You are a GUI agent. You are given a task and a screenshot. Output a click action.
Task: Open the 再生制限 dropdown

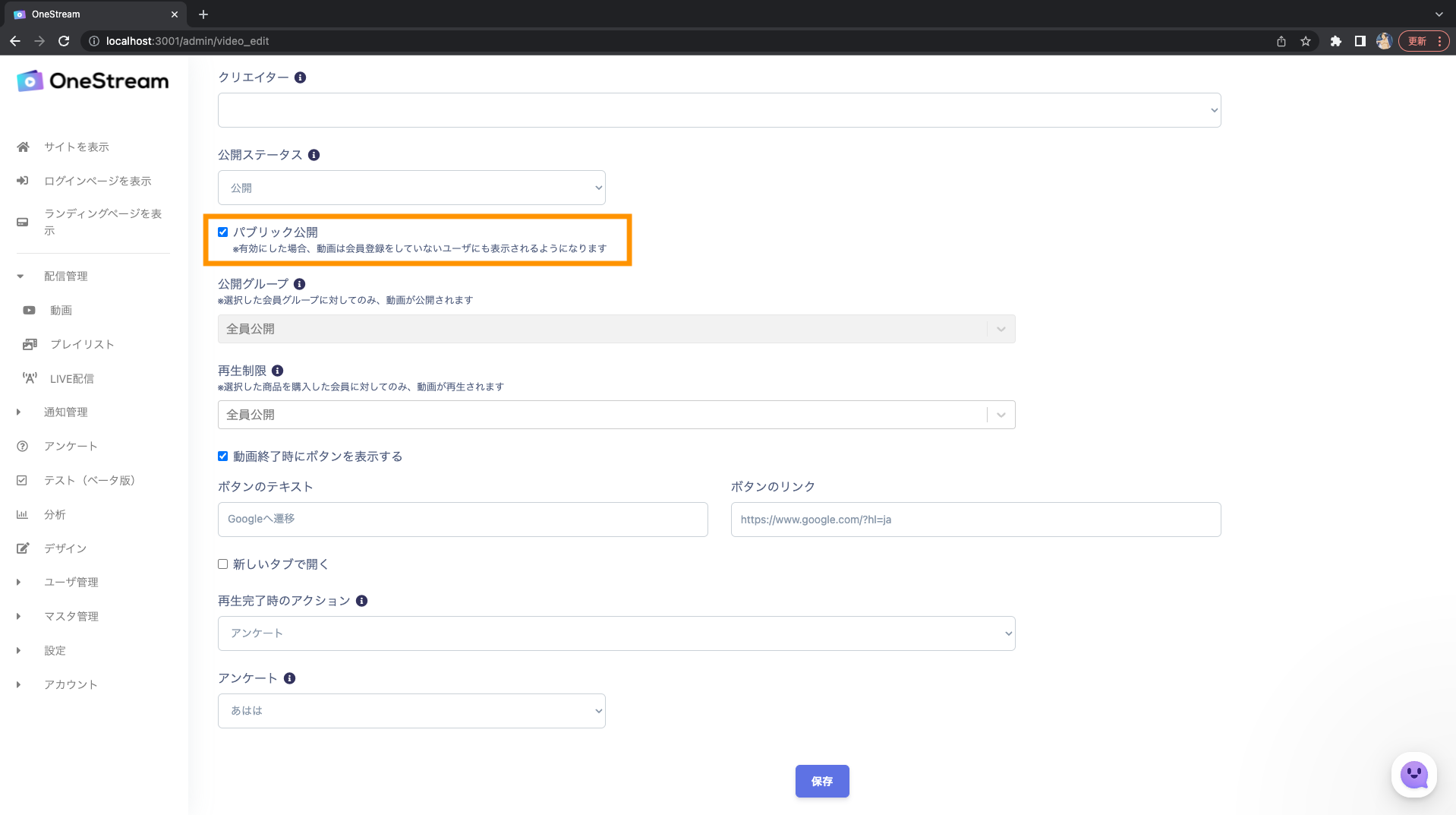616,415
